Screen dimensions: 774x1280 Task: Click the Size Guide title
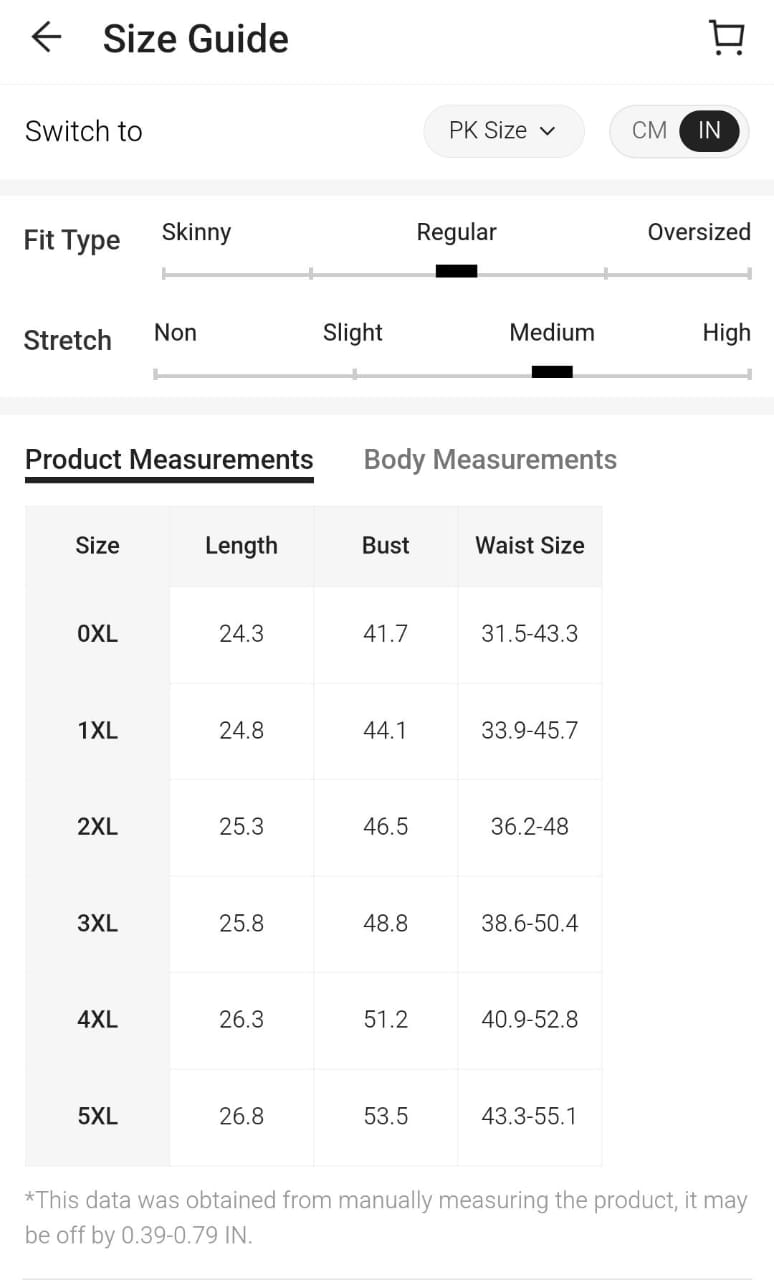[196, 39]
